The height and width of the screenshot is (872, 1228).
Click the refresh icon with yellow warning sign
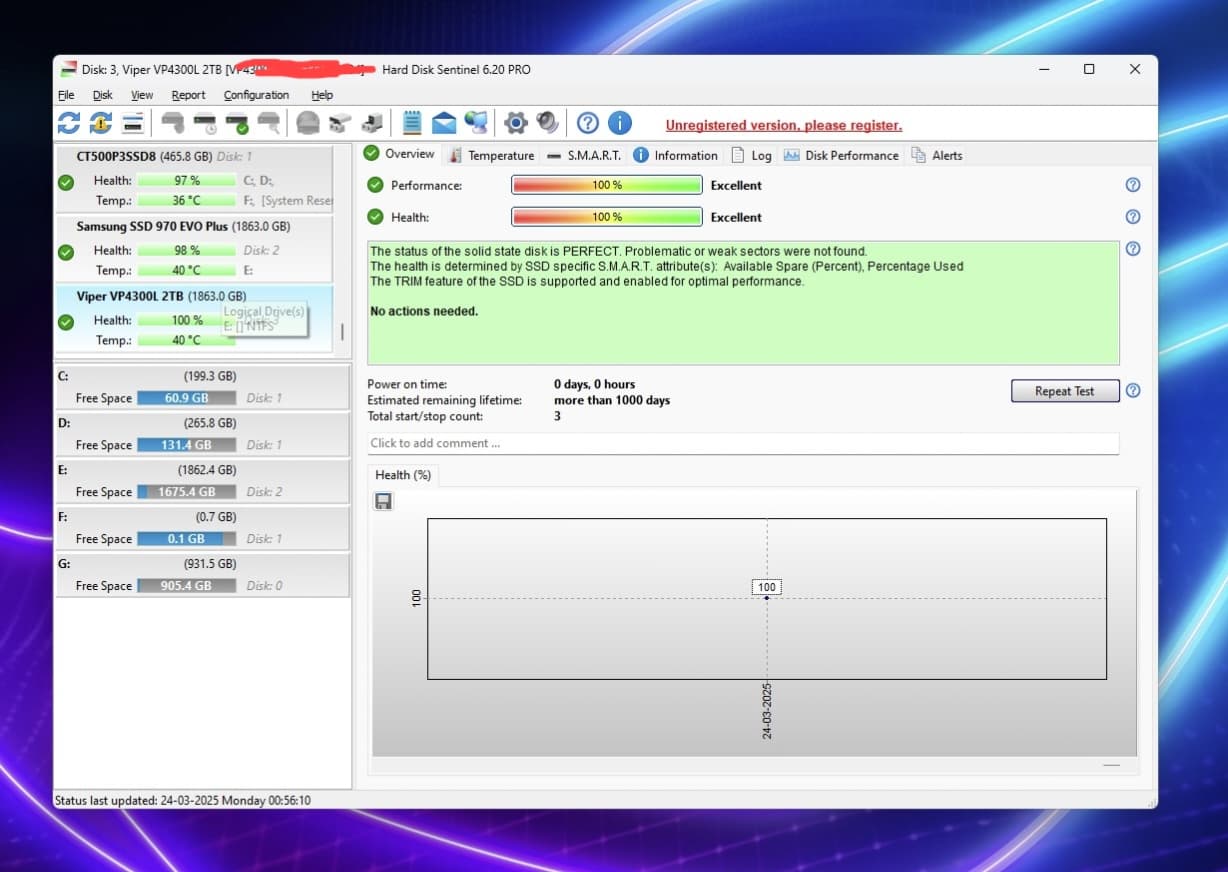point(101,123)
